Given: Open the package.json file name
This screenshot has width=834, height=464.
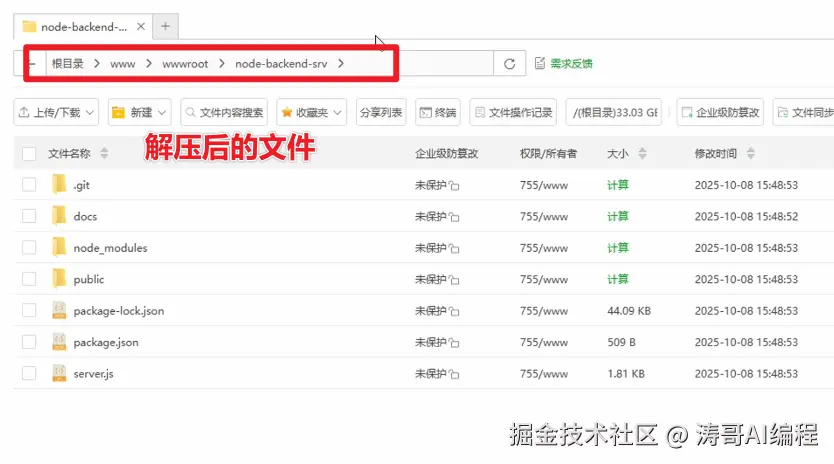Looking at the screenshot, I should (x=106, y=342).
